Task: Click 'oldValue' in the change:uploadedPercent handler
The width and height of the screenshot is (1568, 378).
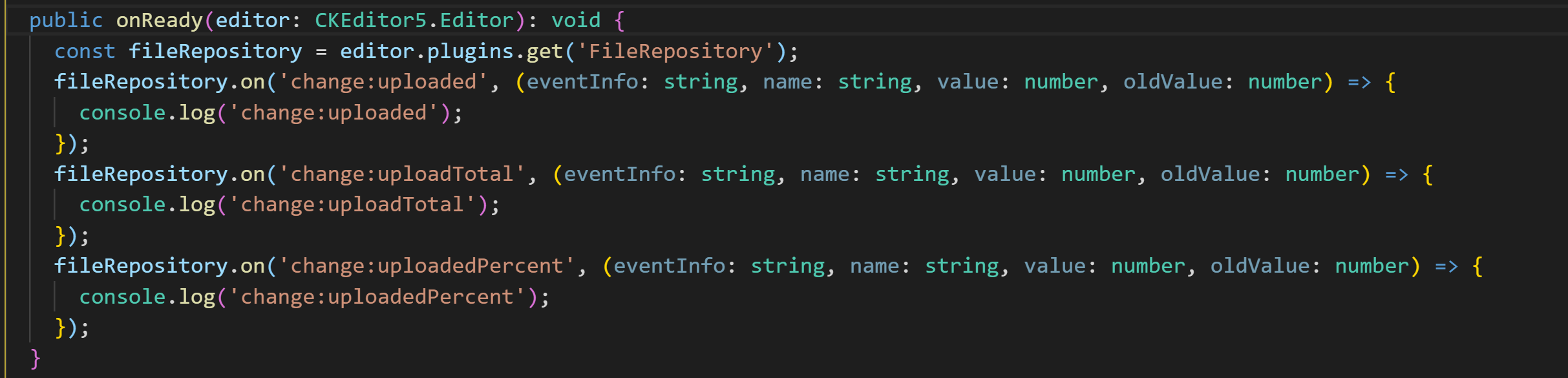Action: click(1260, 266)
